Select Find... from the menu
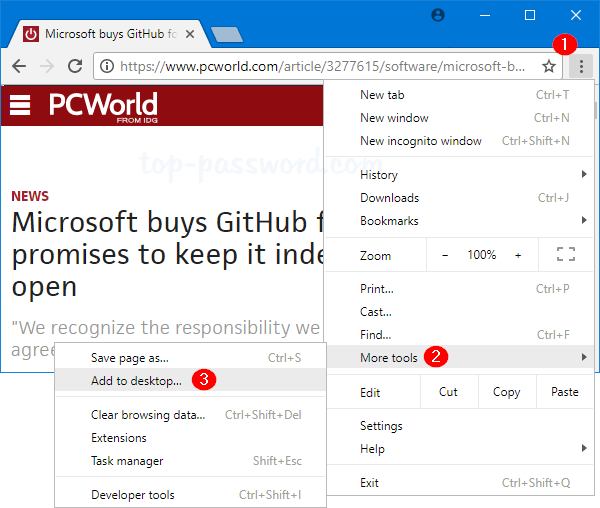The width and height of the screenshot is (600, 508). (x=459, y=335)
